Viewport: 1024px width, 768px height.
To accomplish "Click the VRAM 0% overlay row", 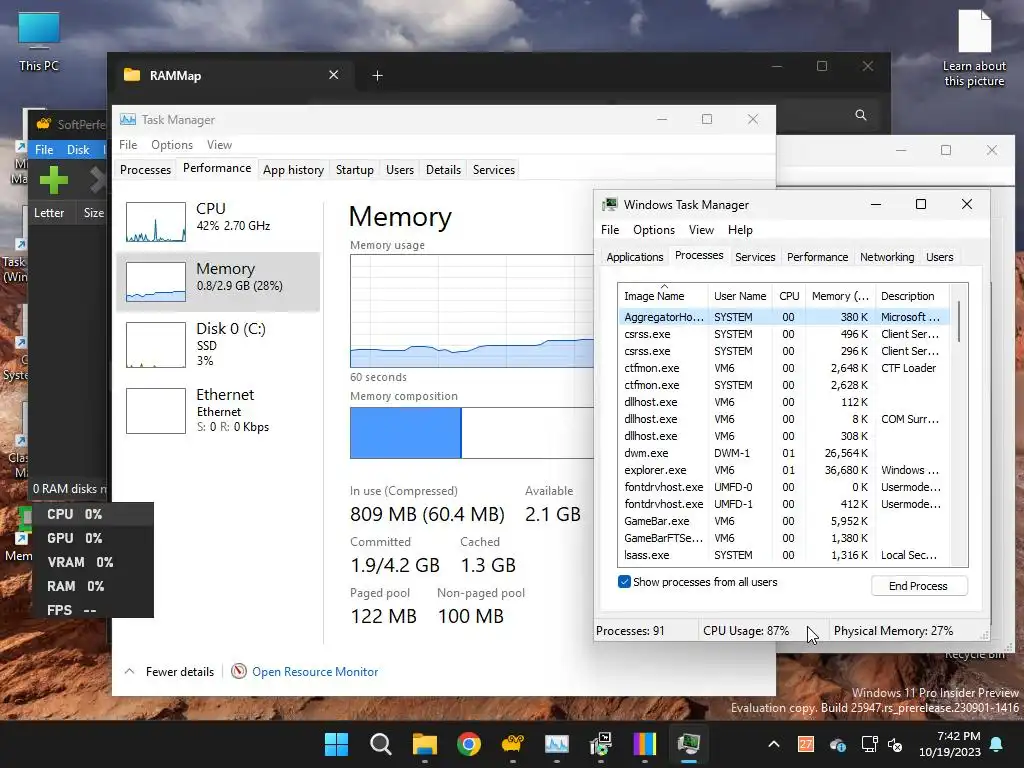I will [x=91, y=562].
